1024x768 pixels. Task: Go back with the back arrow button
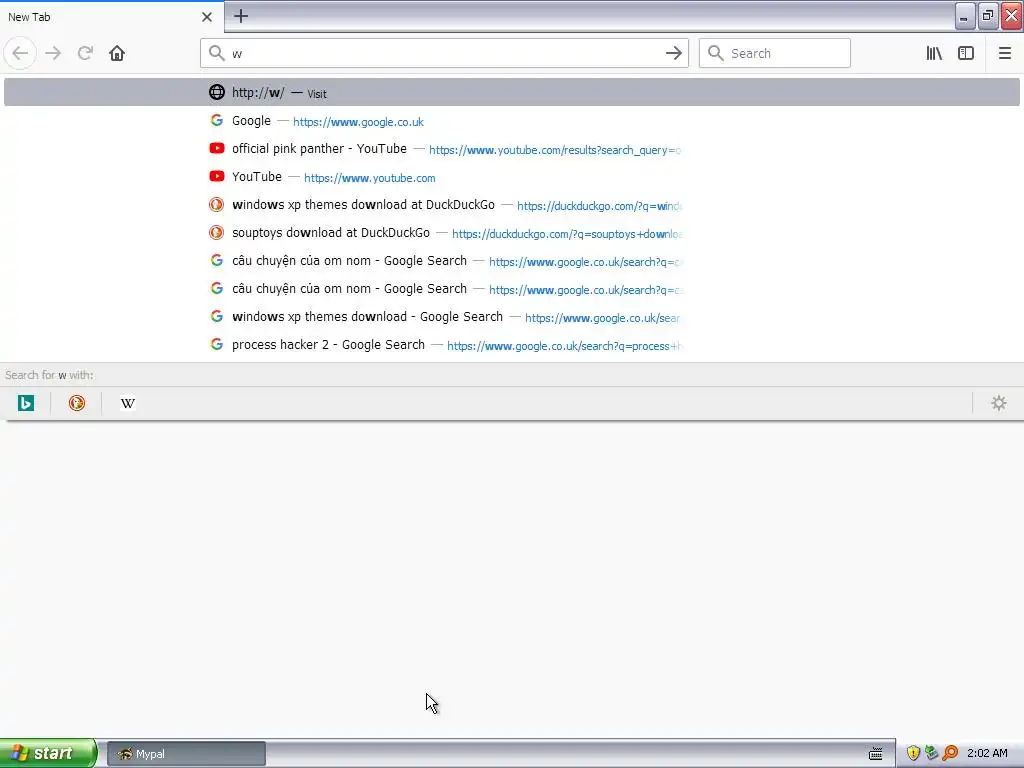pos(20,53)
